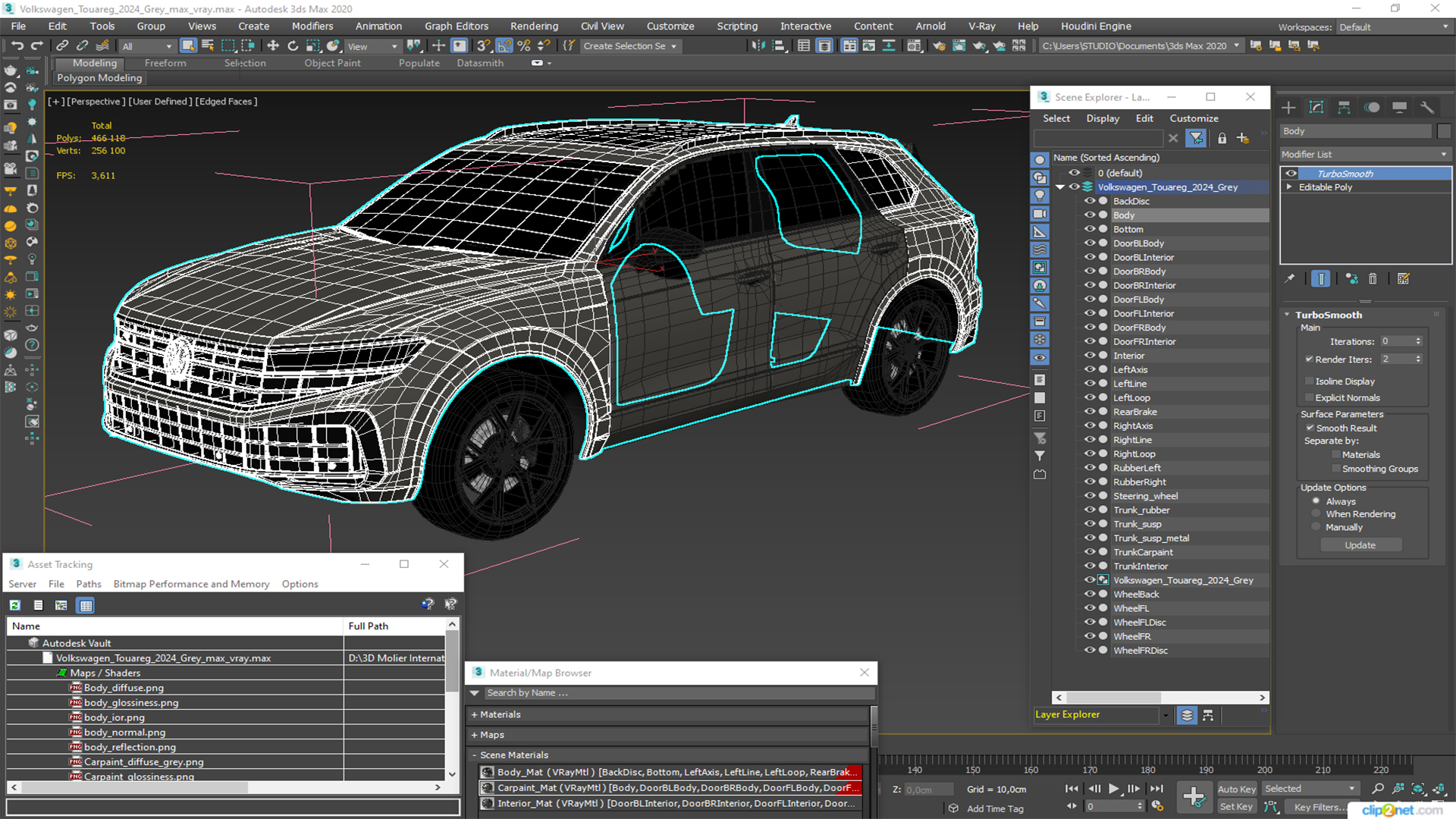Open Key Filters dialog button
Screen dimensions: 1456x819
(x=1319, y=807)
